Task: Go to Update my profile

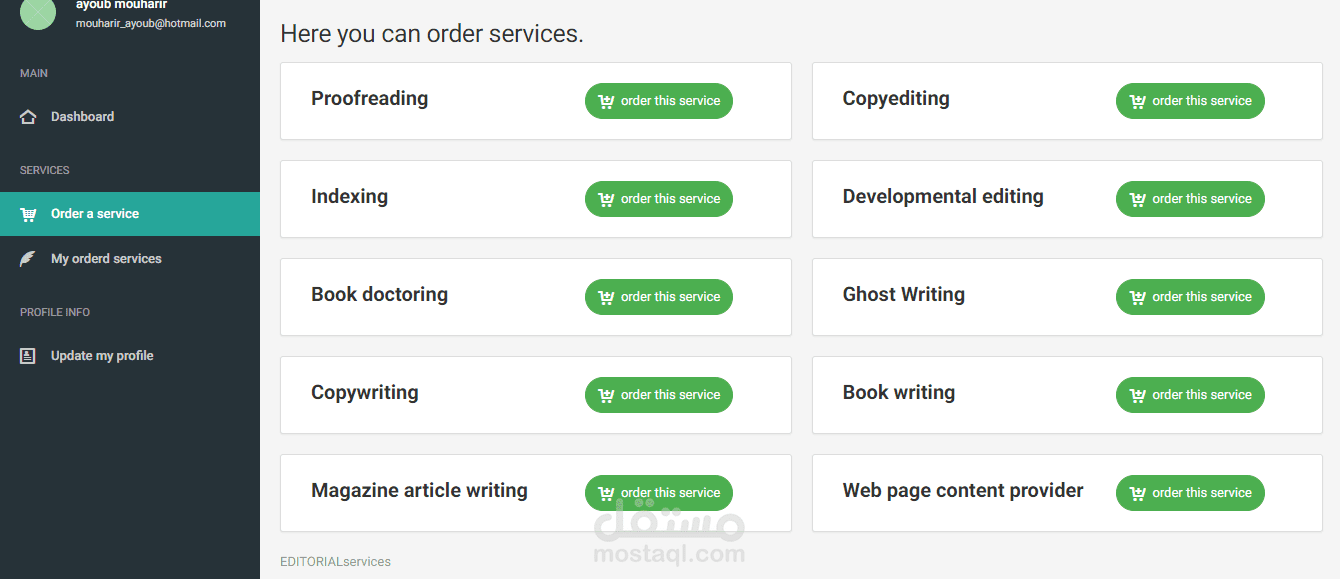Action: [x=130, y=356]
